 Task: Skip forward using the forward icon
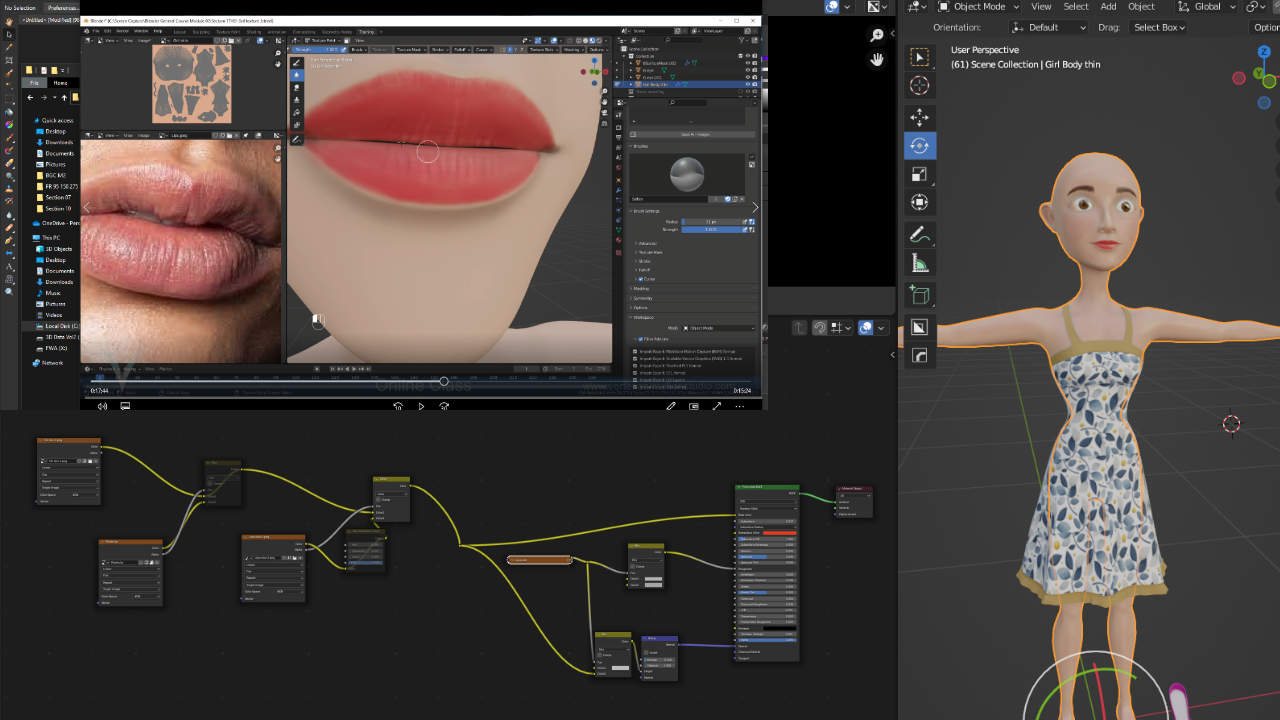[444, 406]
